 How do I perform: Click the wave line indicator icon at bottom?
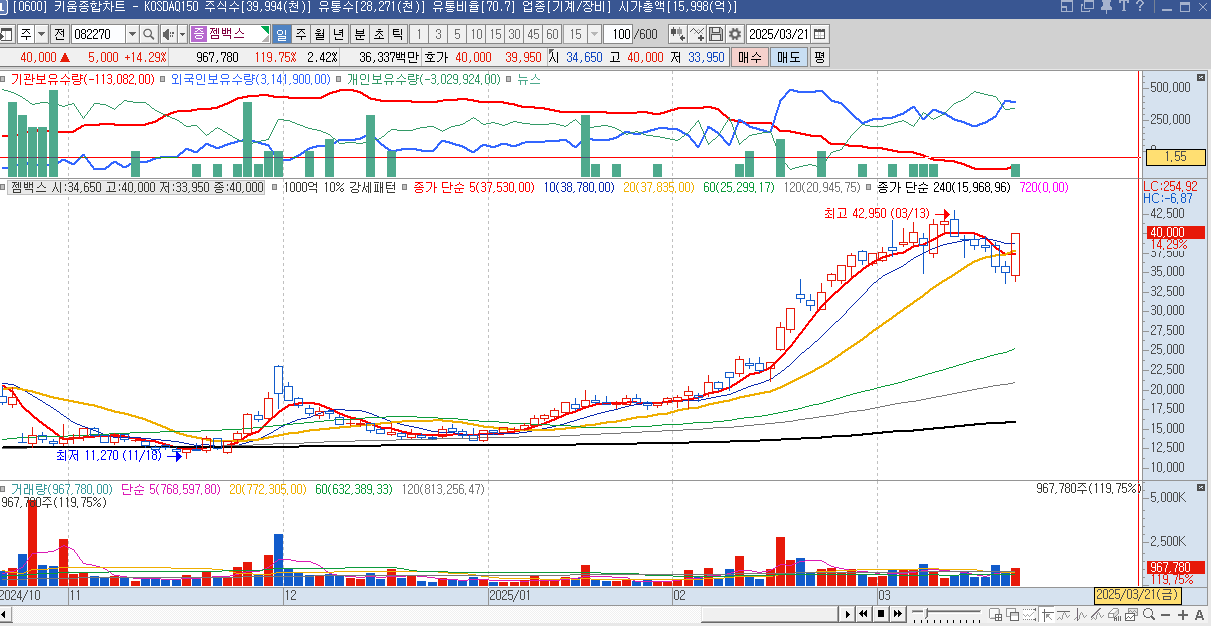point(1063,614)
